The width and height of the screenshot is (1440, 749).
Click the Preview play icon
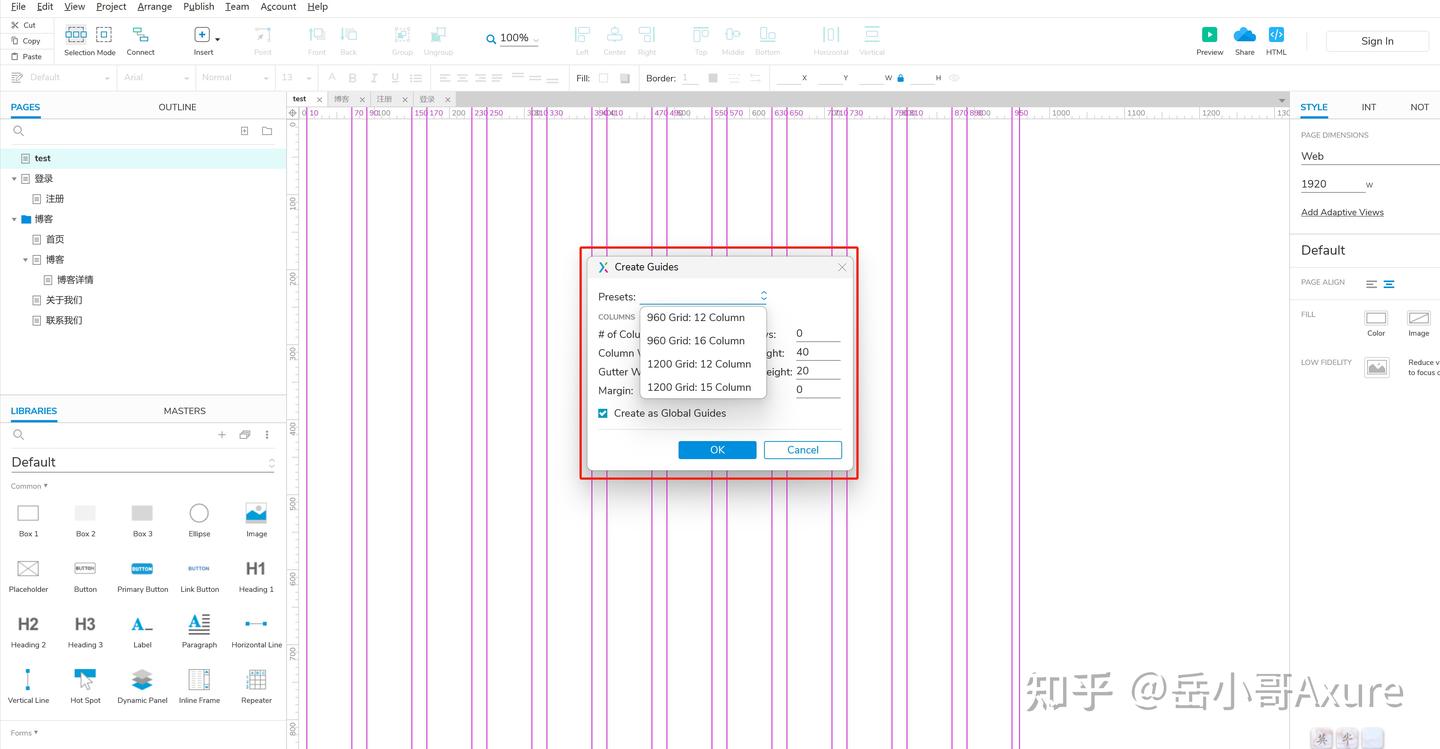pyautogui.click(x=1209, y=34)
